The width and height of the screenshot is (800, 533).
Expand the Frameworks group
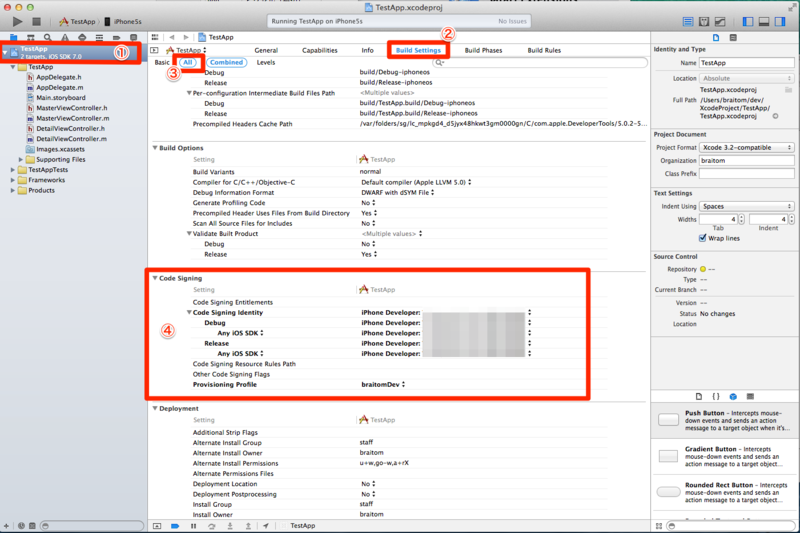(x=13, y=180)
